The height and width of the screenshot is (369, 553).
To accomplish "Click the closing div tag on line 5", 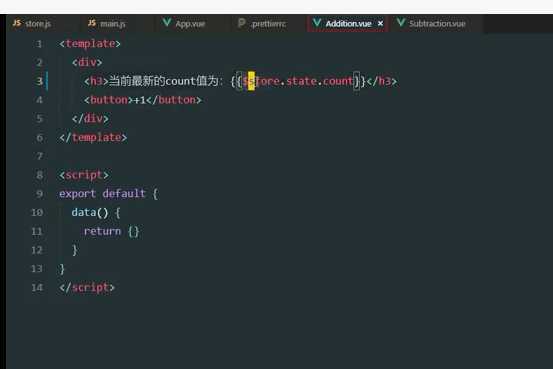I will tap(90, 119).
